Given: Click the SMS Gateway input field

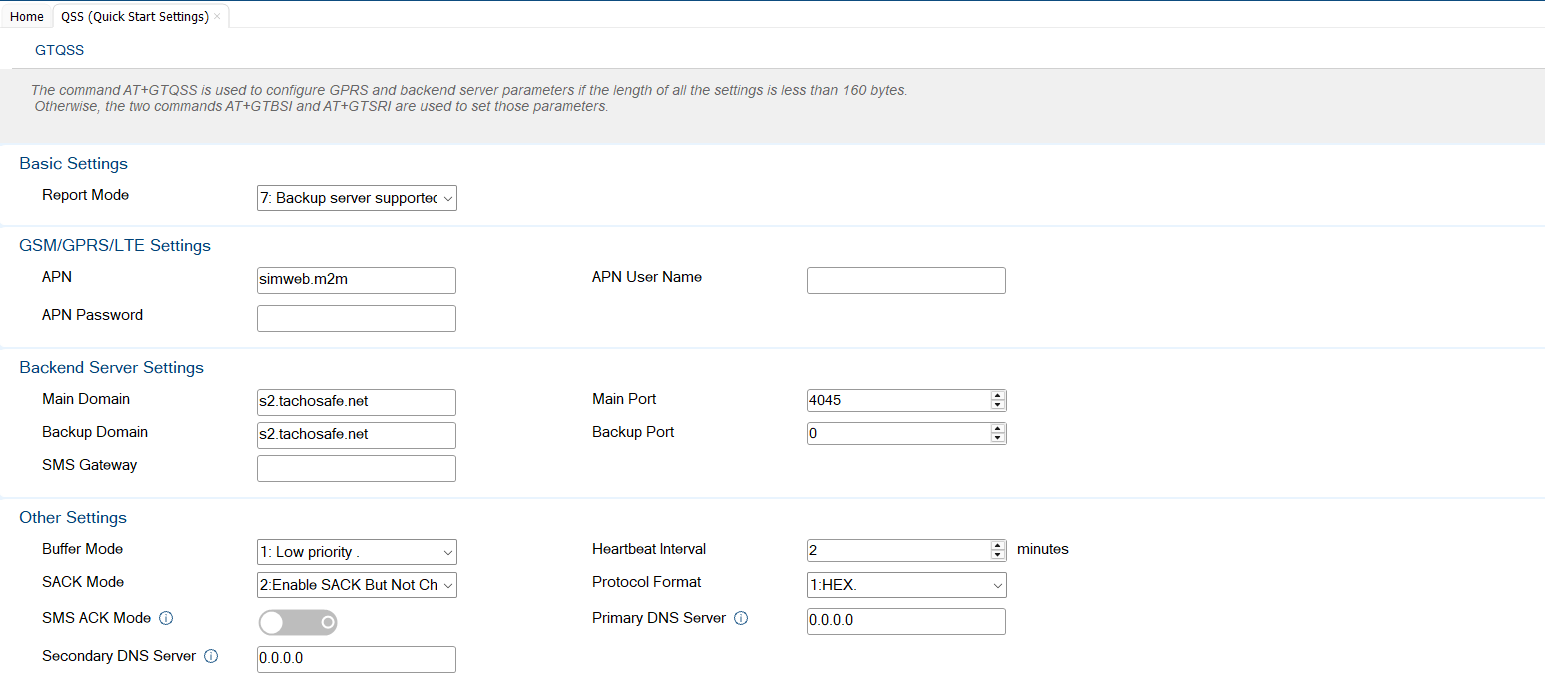Looking at the screenshot, I should pyautogui.click(x=356, y=468).
